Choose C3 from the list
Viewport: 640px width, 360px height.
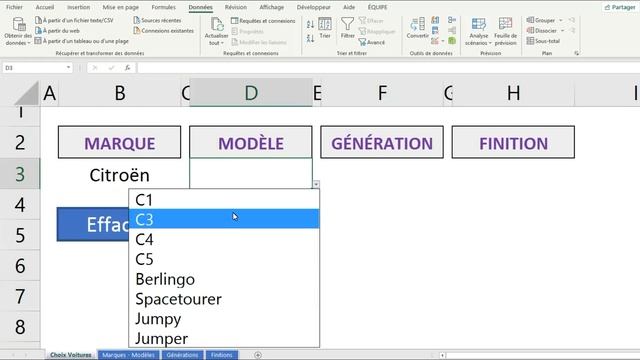point(224,219)
